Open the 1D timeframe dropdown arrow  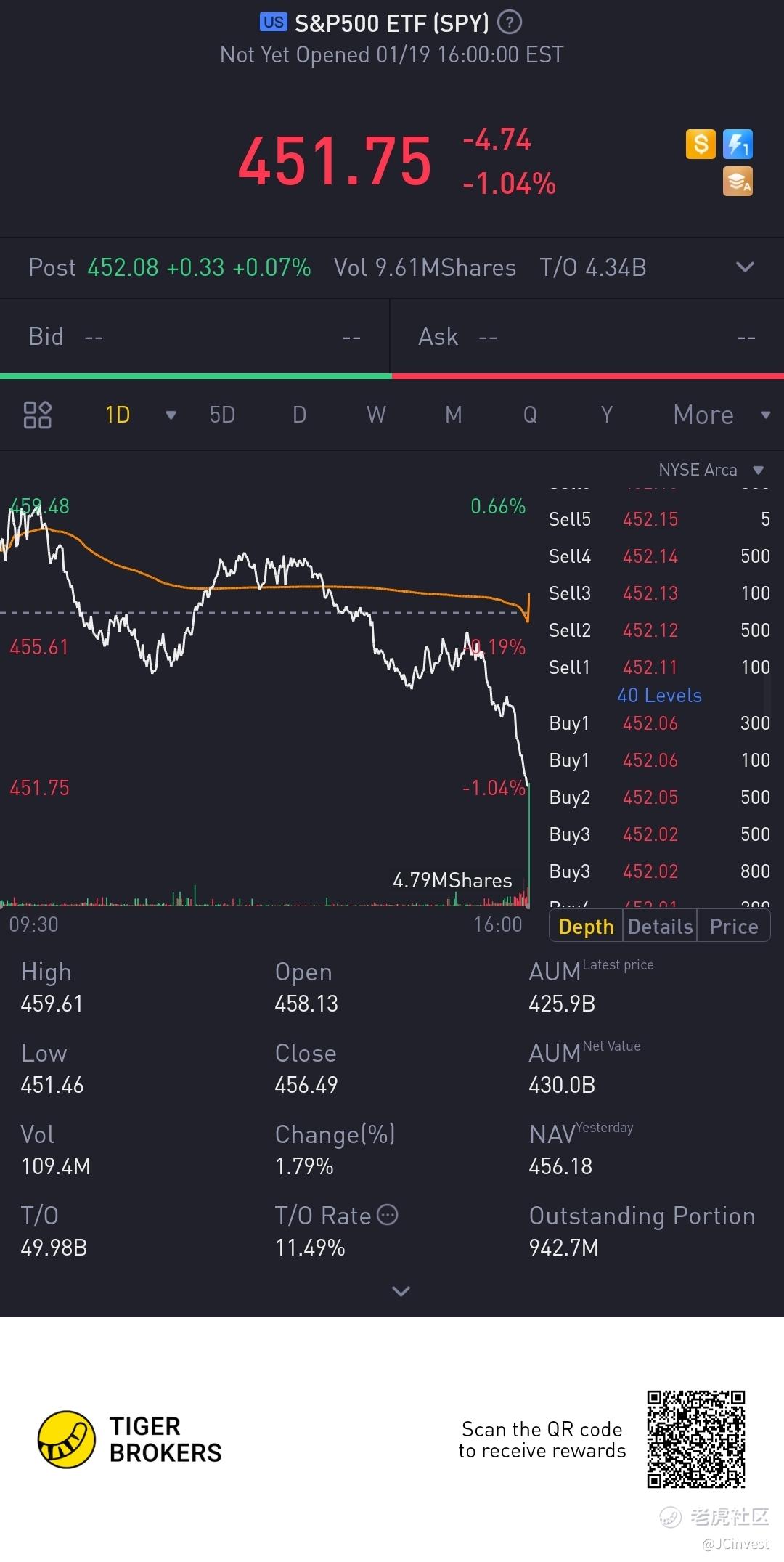point(171,415)
